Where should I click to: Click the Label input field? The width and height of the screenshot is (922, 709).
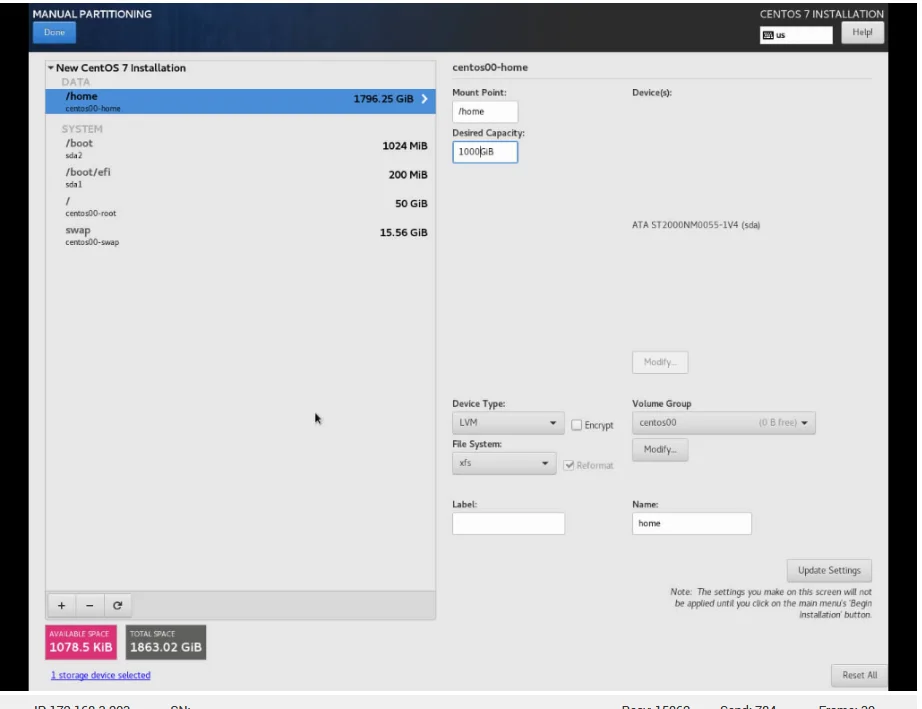[508, 523]
